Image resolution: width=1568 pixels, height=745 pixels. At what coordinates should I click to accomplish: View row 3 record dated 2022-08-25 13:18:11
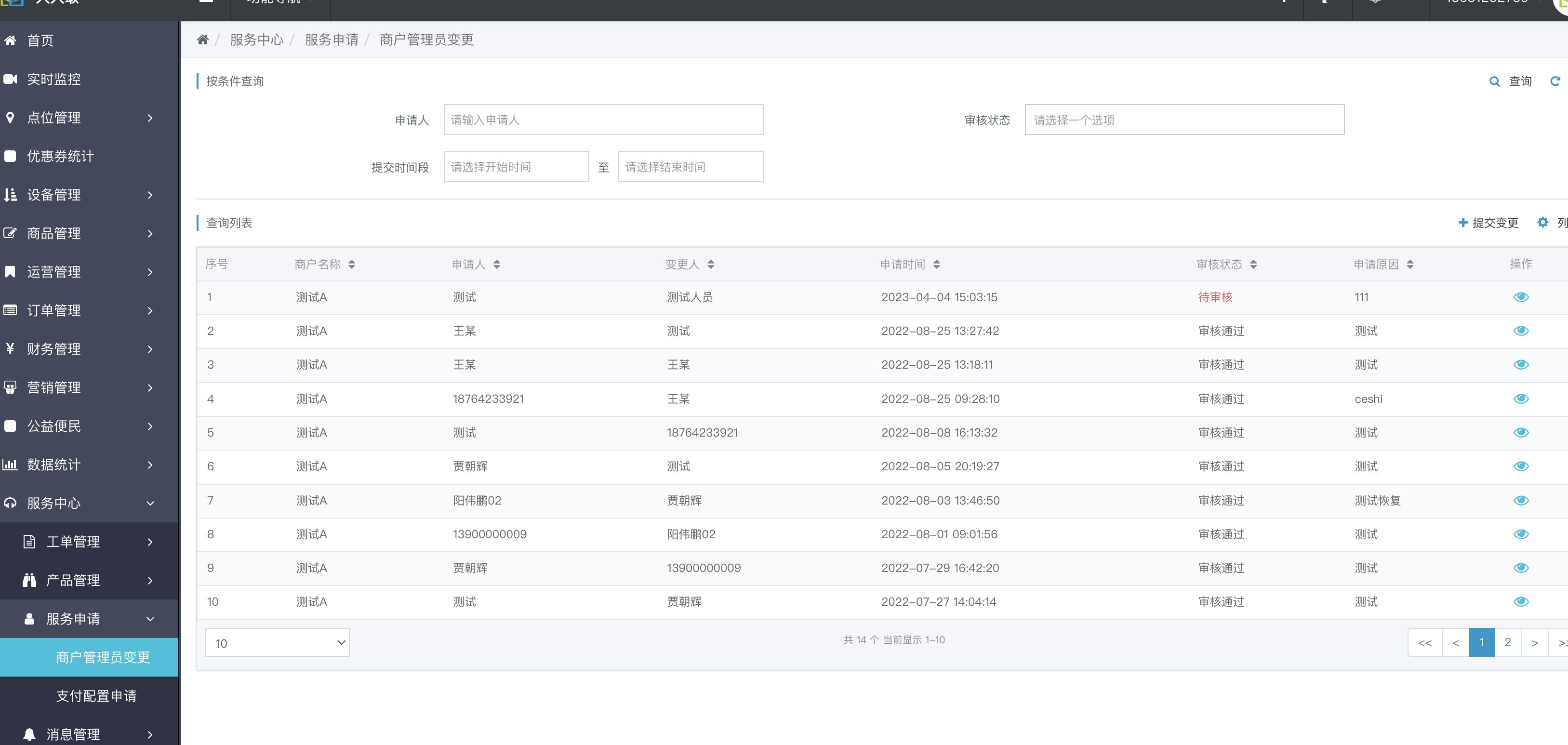pyautogui.click(x=1520, y=365)
